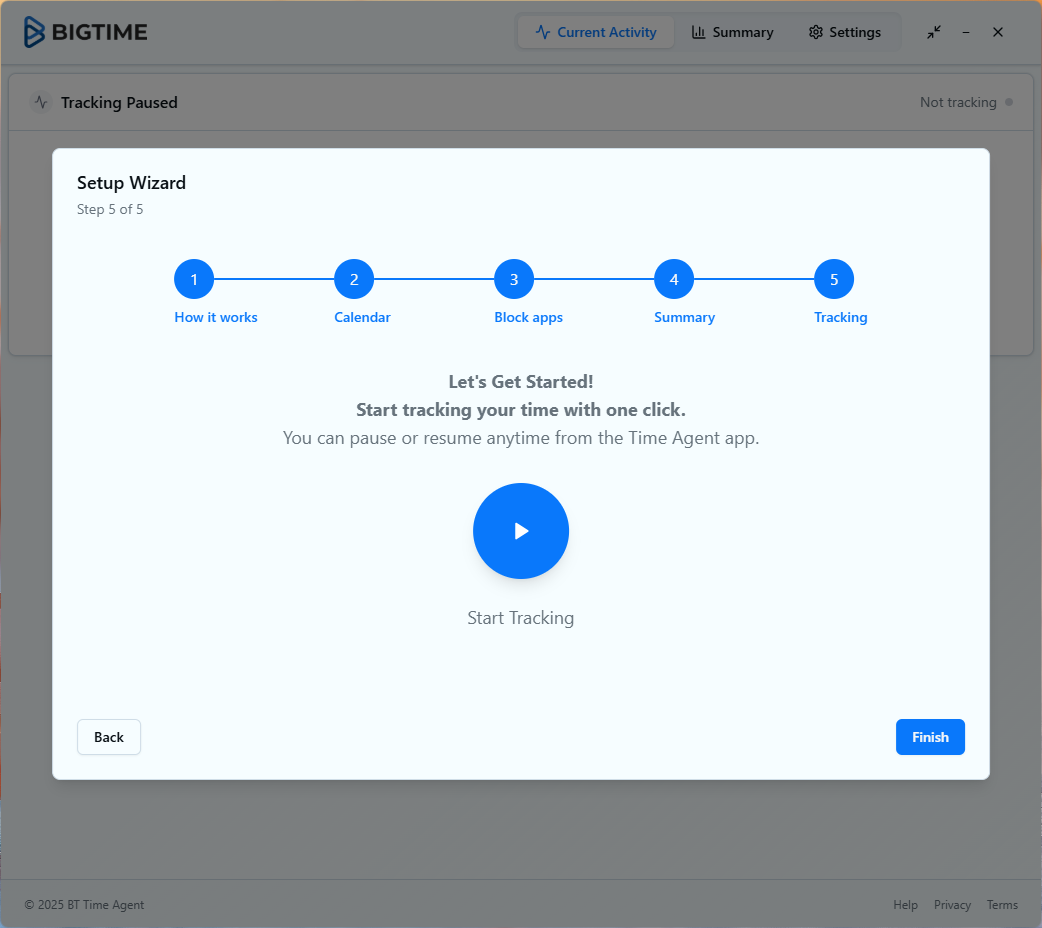Click the Finish button
The image size is (1042, 928).
coord(930,737)
